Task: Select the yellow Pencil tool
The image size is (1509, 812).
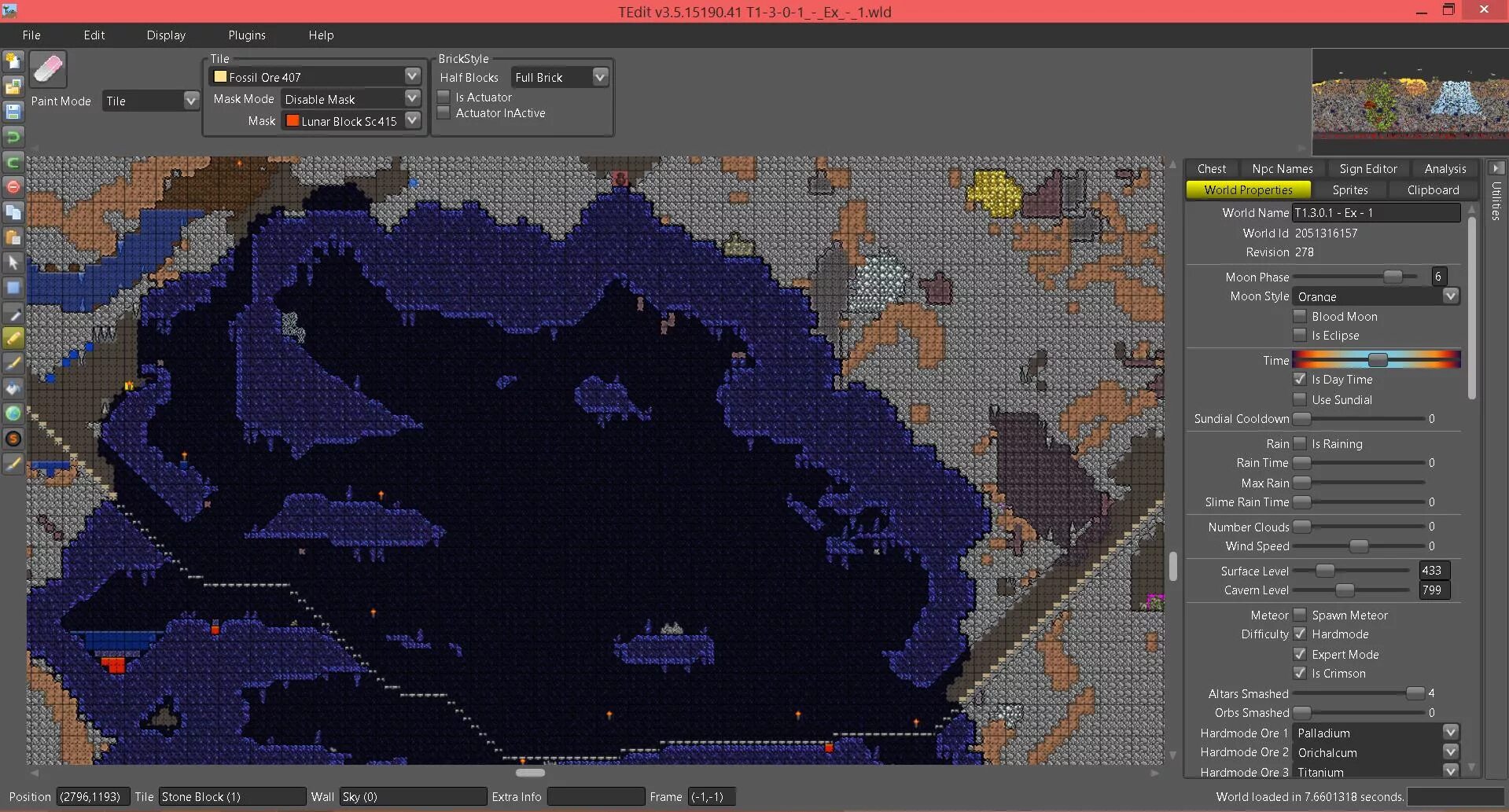Action: click(13, 338)
